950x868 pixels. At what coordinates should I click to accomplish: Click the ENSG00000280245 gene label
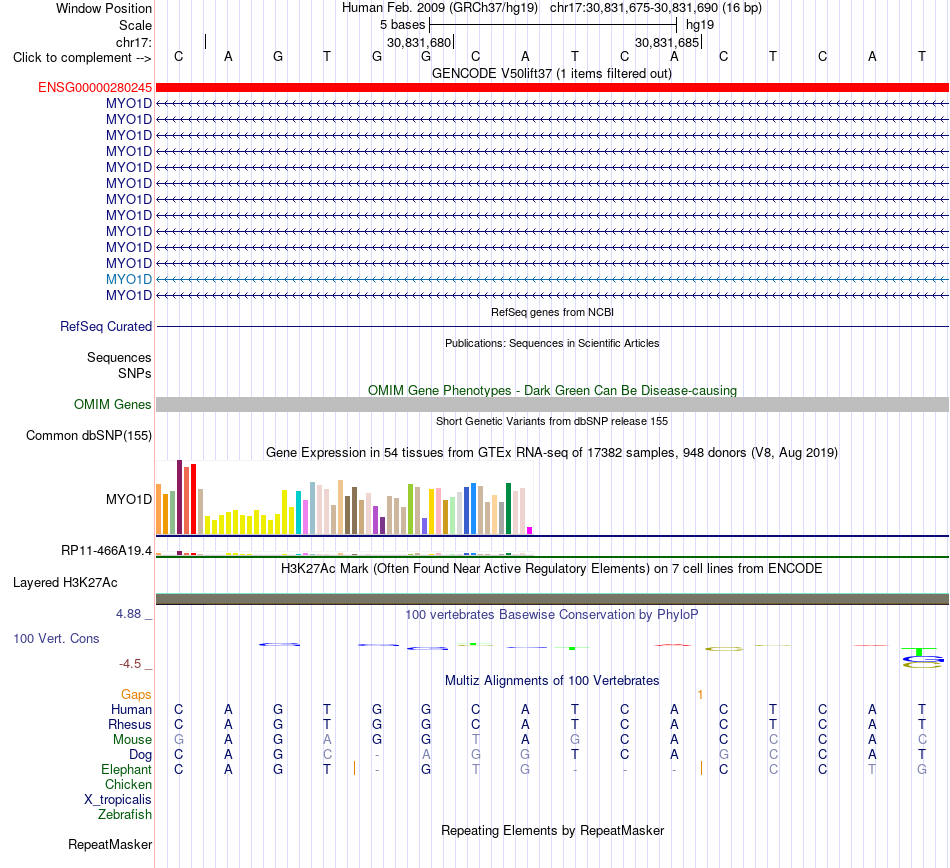tap(95, 87)
